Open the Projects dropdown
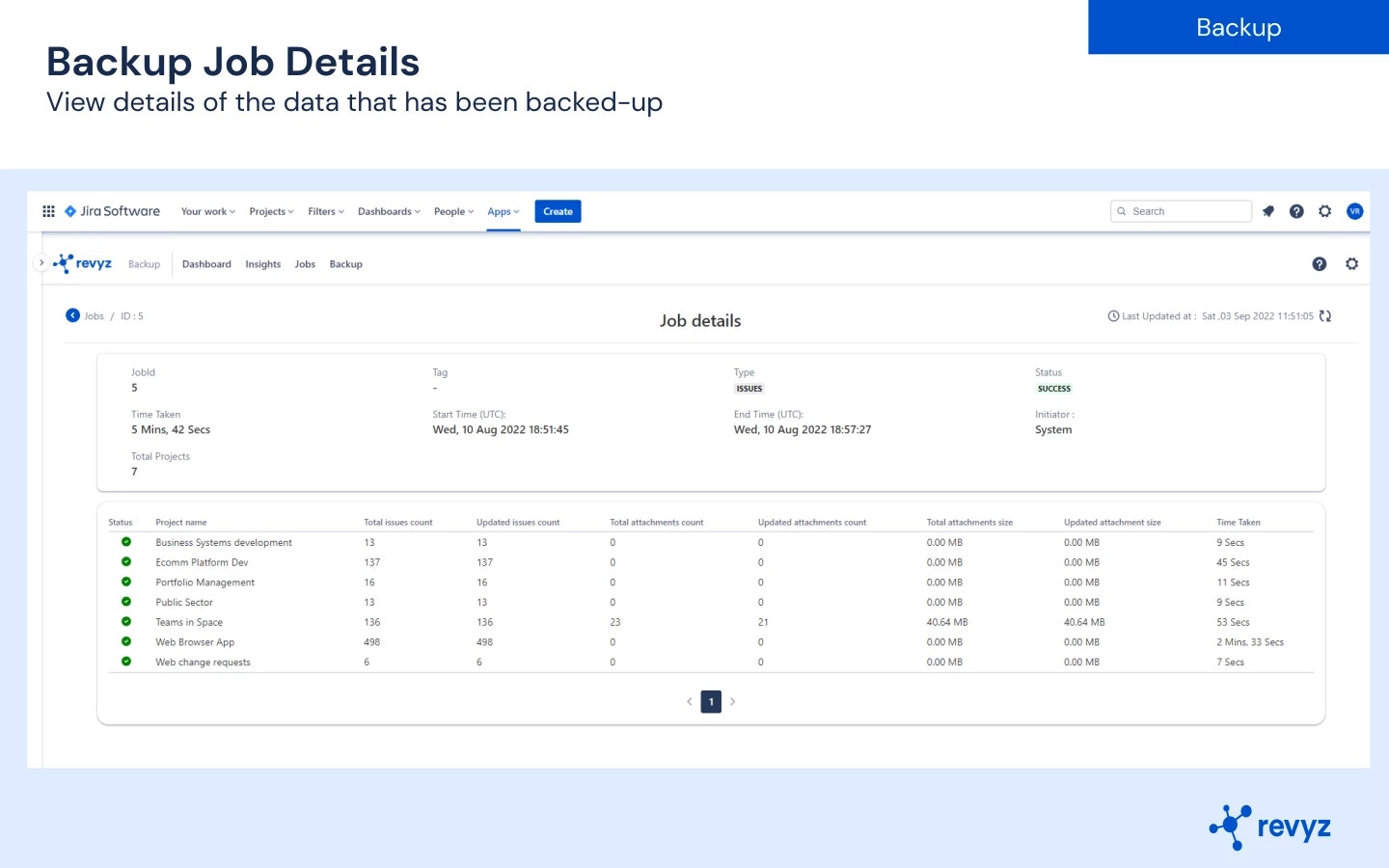 point(272,211)
